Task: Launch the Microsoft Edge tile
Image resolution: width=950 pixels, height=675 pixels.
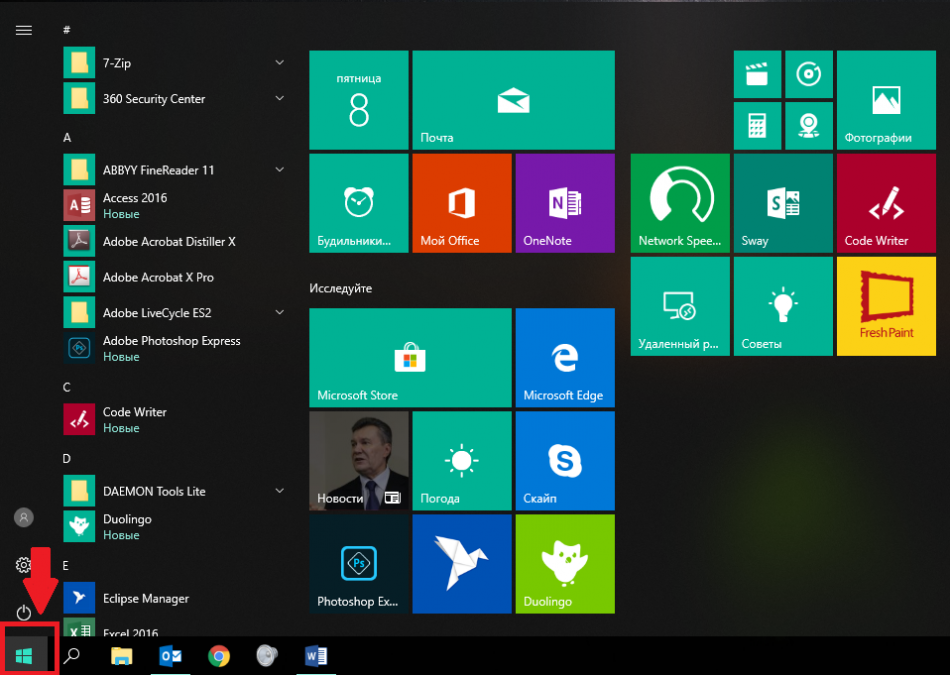Action: click(x=564, y=357)
